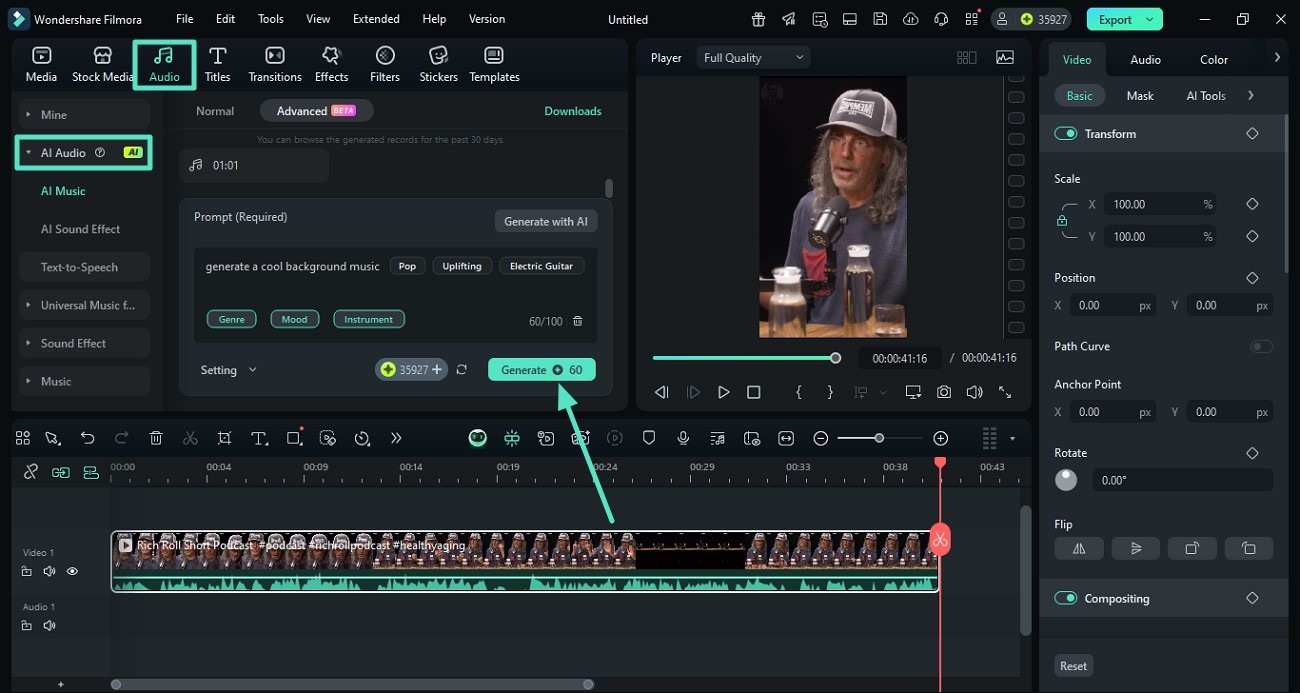Expand the Setting dropdown

coord(228,370)
